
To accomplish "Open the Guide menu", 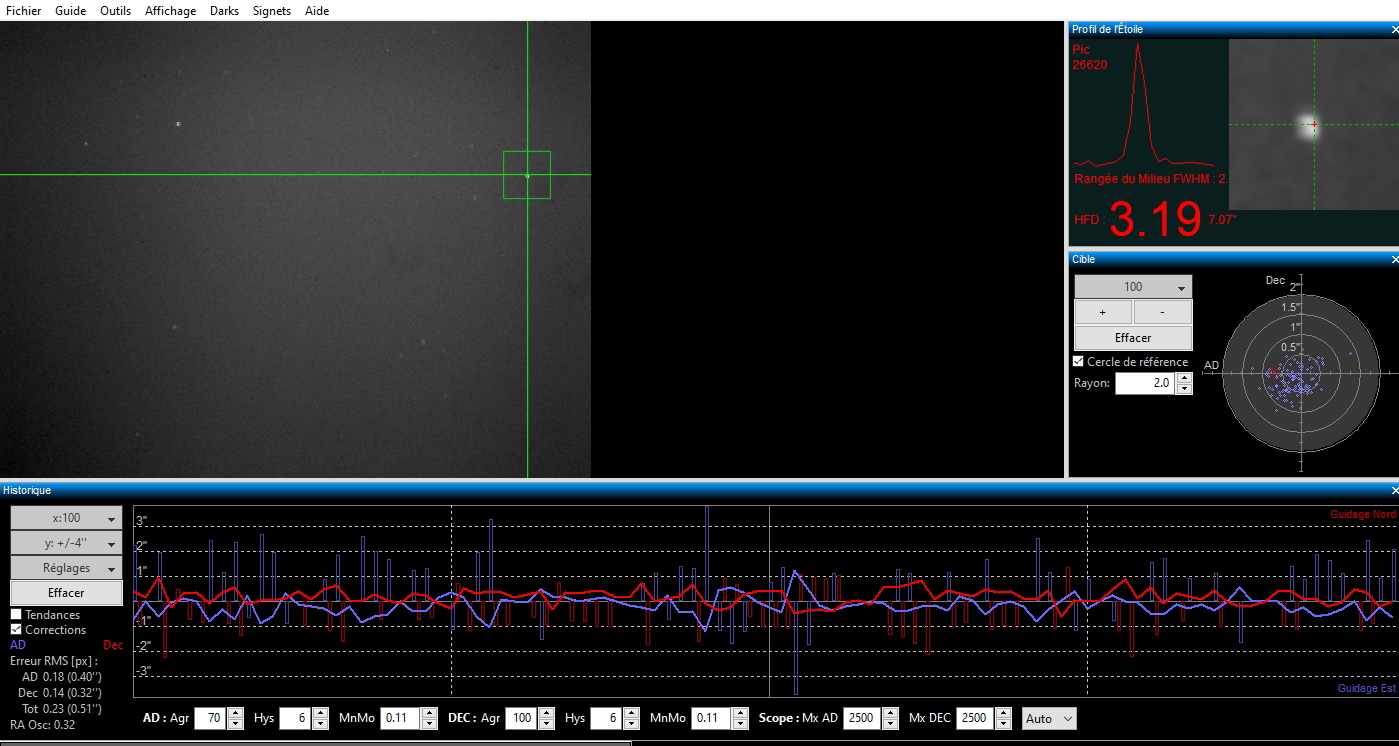I will point(70,11).
